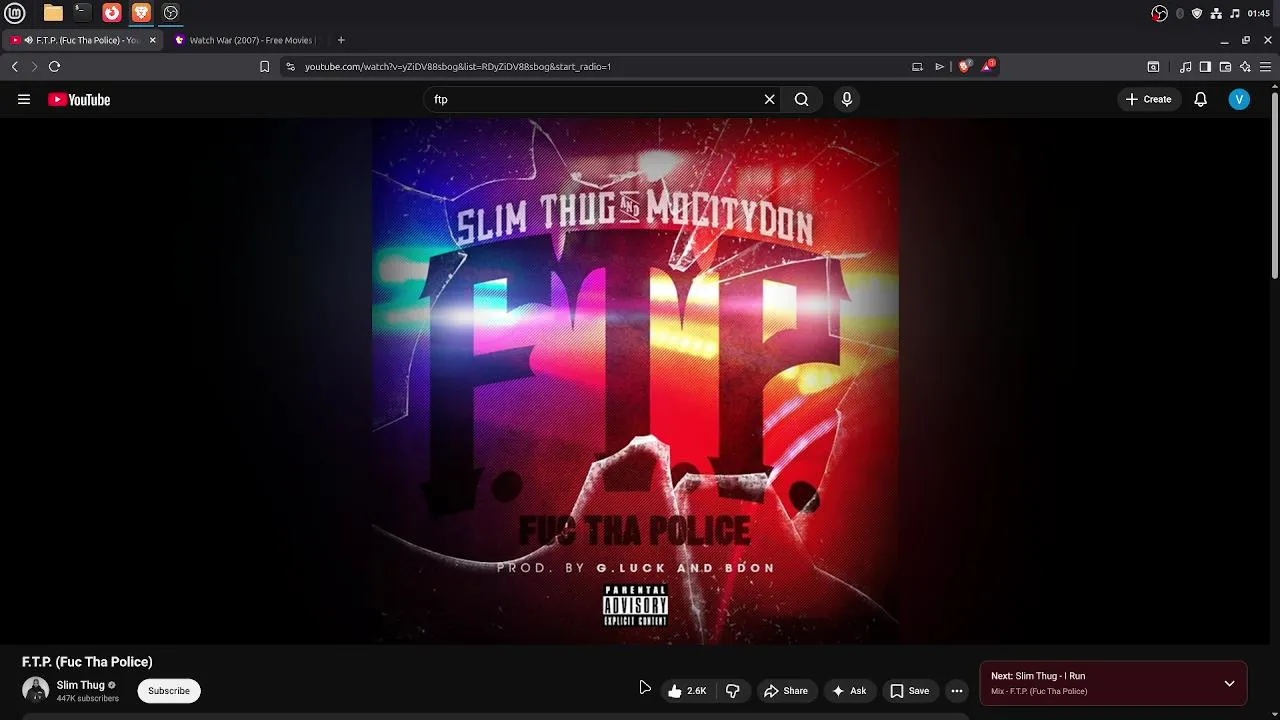1280x720 pixels.
Task: Clear the YouTube search query
Action: [x=769, y=99]
